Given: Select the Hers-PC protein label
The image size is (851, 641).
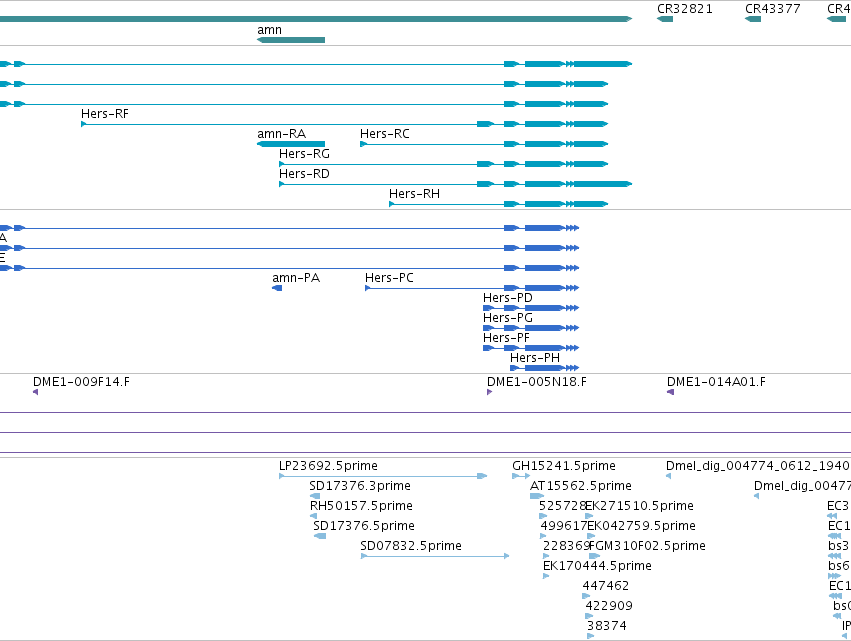Looking at the screenshot, I should (389, 278).
